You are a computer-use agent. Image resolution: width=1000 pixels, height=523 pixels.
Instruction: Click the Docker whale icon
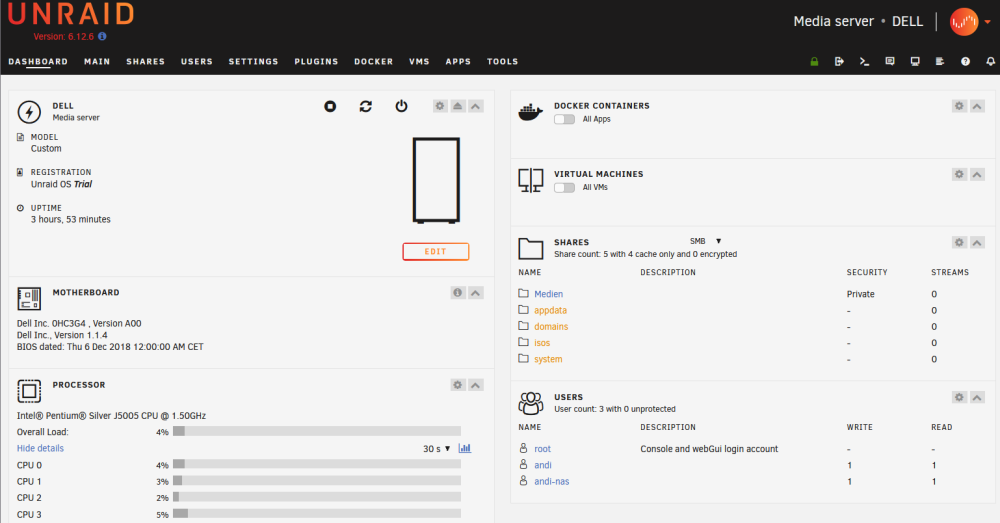coord(531,112)
